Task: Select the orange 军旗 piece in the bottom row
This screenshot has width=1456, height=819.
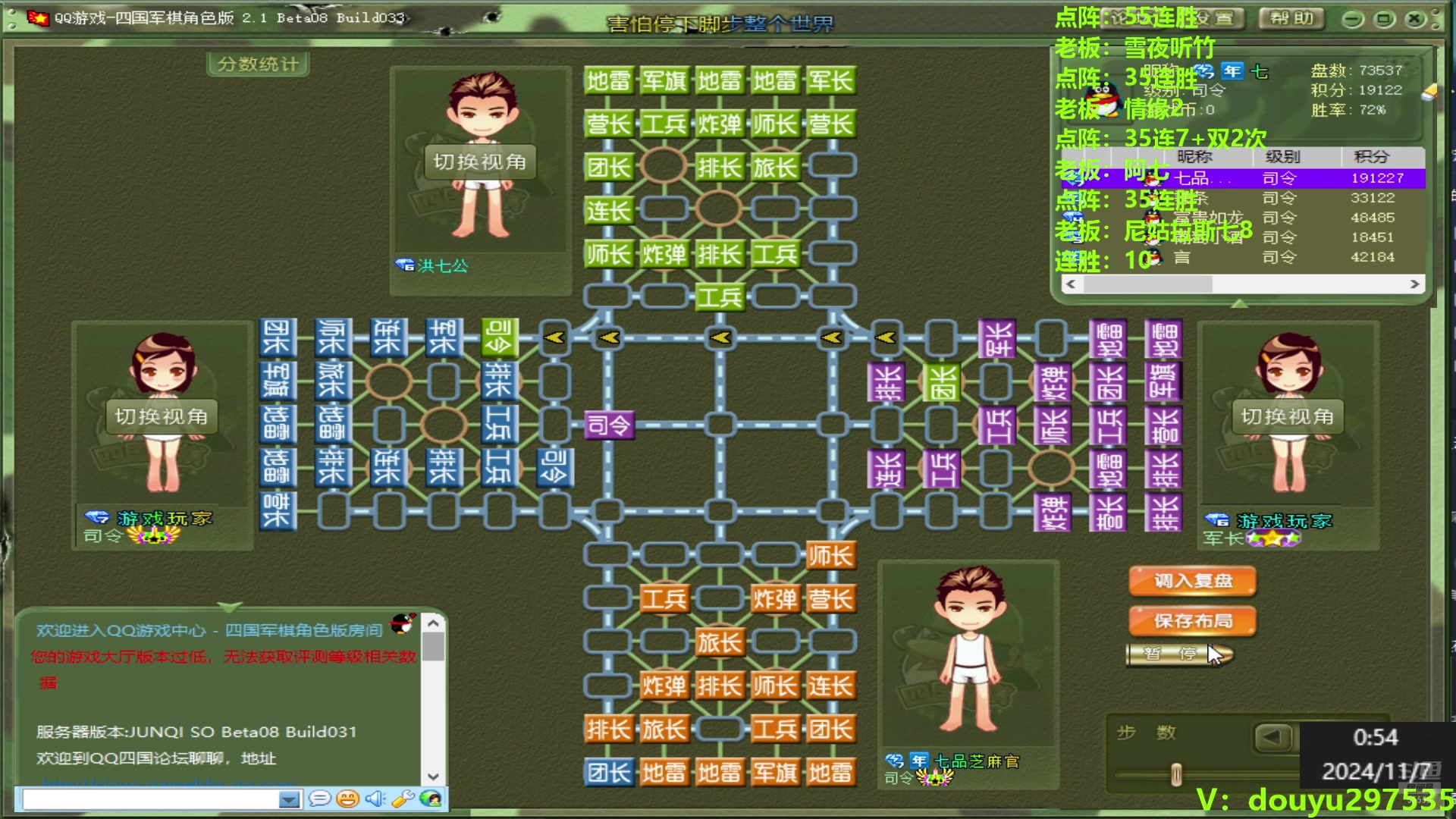Action: tap(775, 773)
